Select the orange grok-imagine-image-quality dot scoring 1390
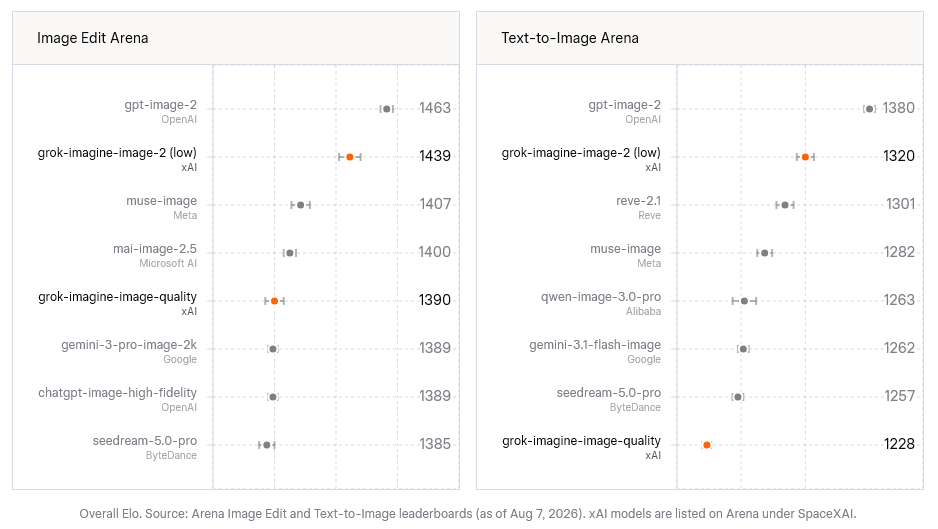Viewport: 938px width, 529px height. [275, 300]
